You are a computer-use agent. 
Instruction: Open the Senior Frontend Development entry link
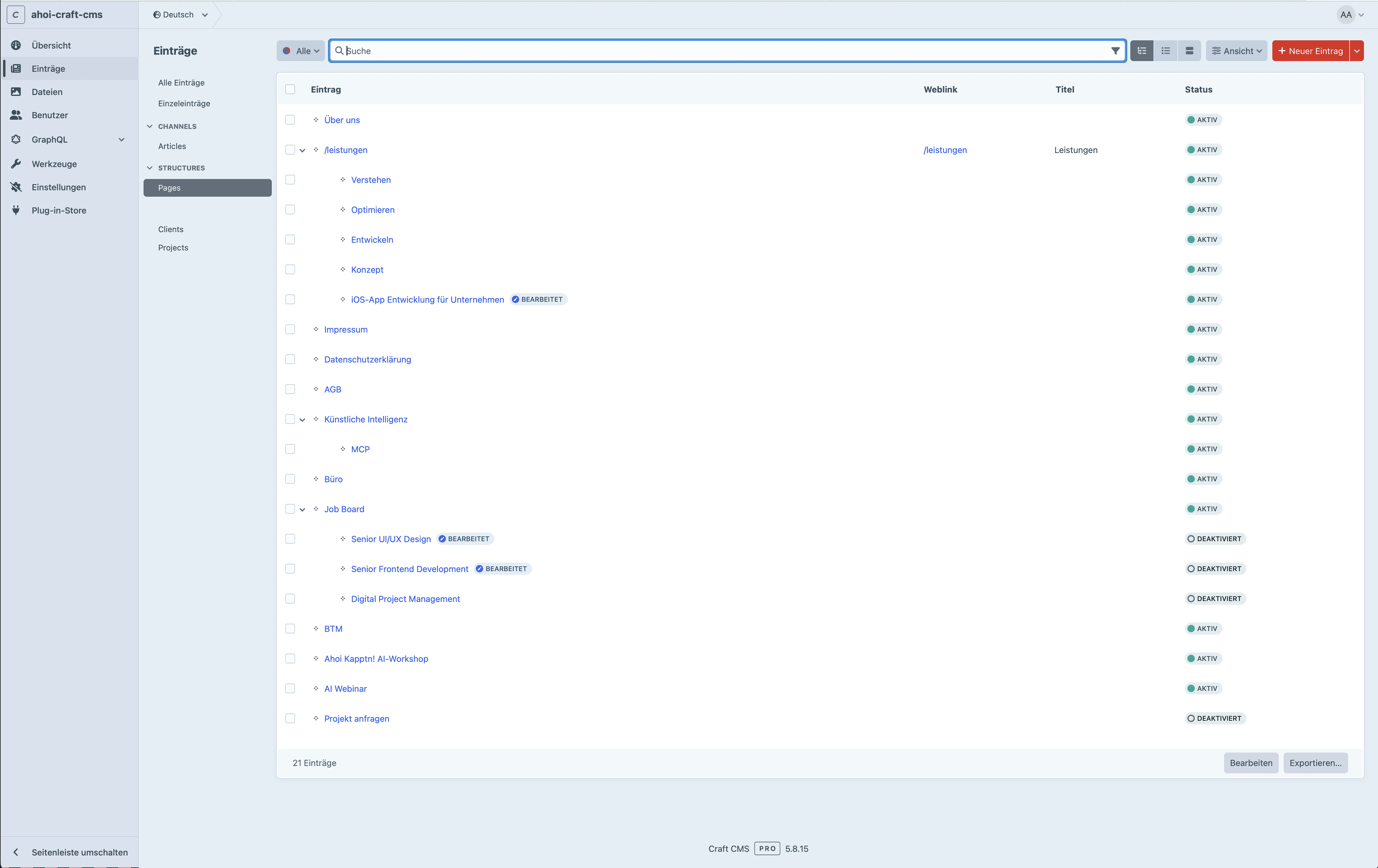pos(409,569)
